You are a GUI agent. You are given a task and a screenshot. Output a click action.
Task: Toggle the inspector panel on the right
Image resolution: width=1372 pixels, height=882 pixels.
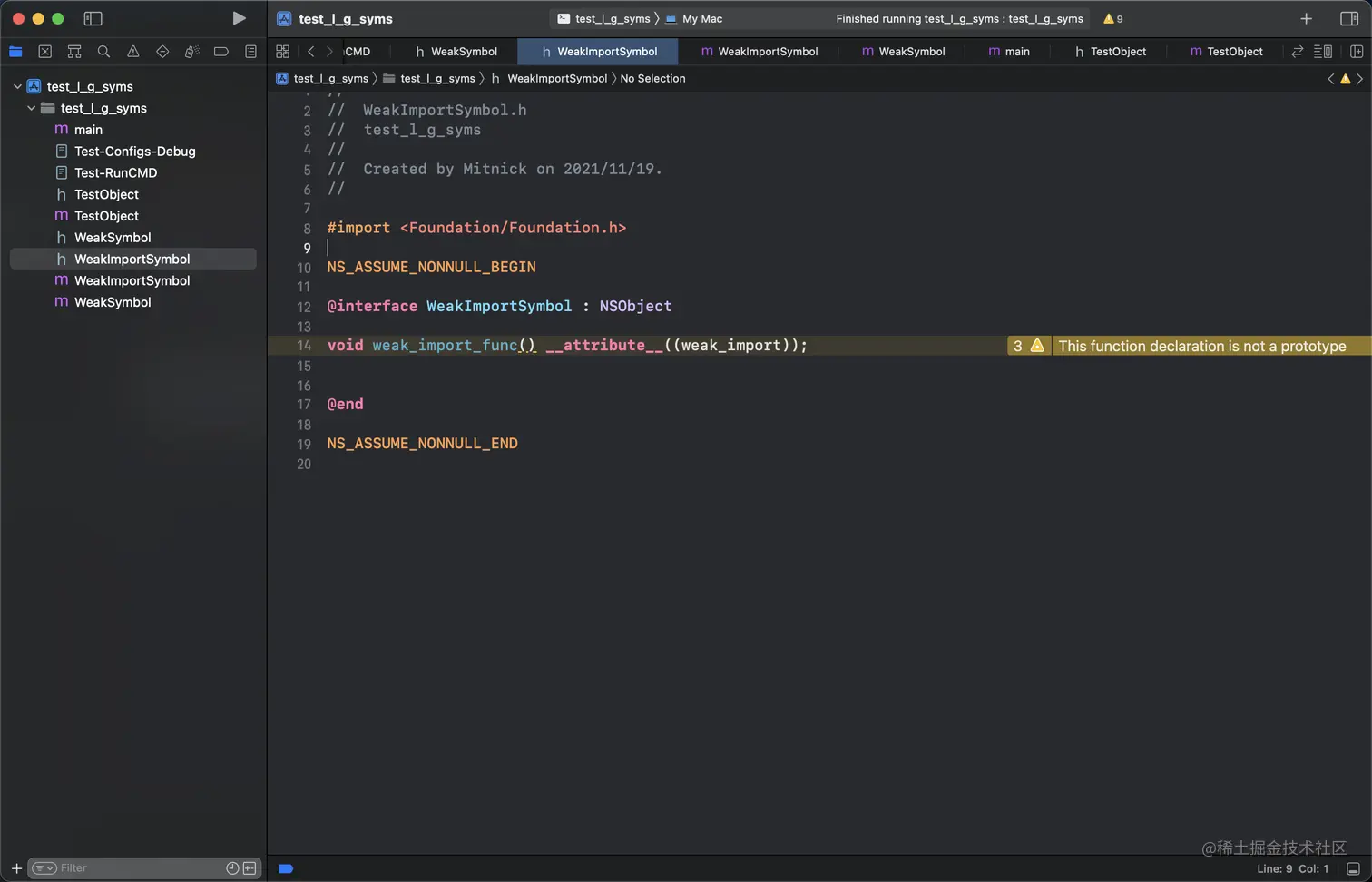coord(1349,18)
